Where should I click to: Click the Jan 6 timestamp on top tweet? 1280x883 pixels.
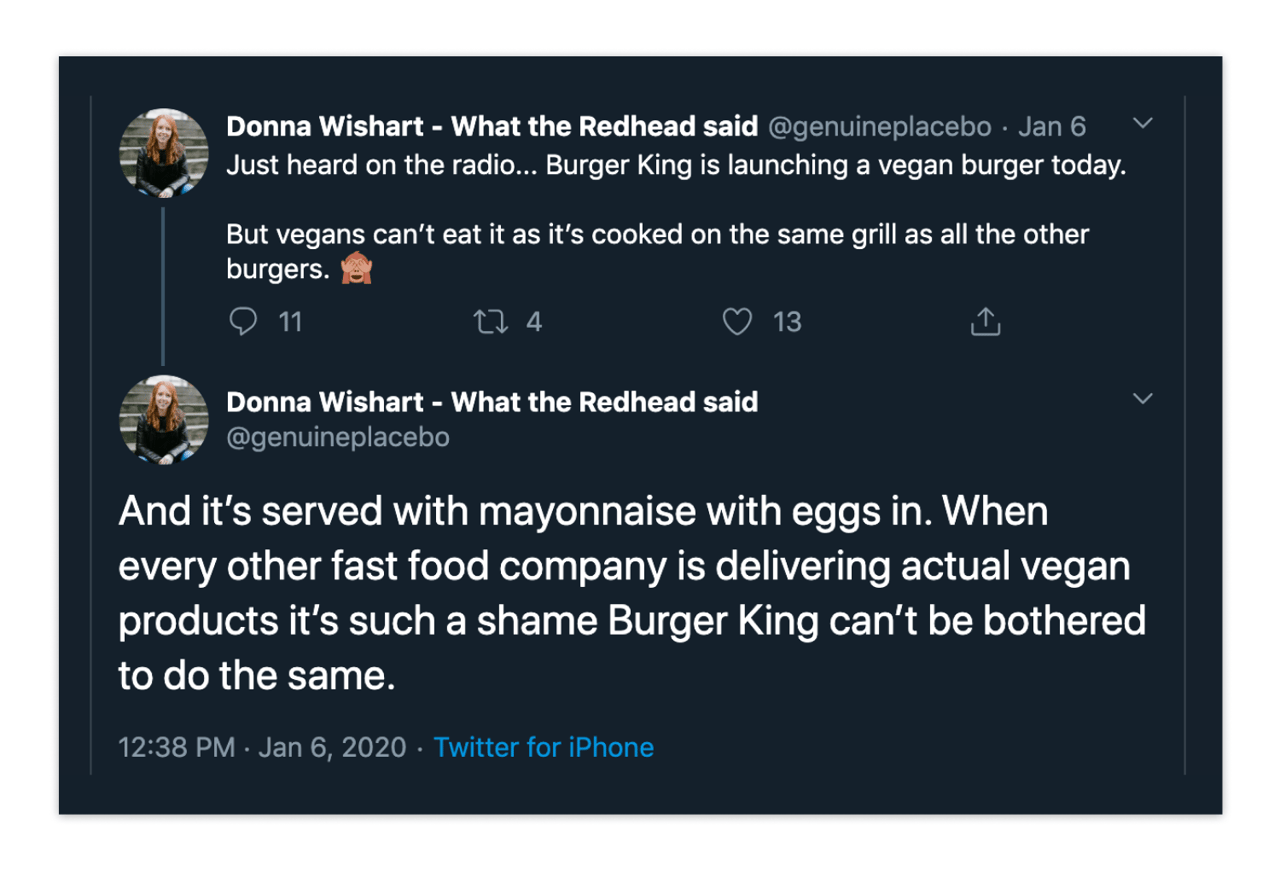click(x=1051, y=127)
